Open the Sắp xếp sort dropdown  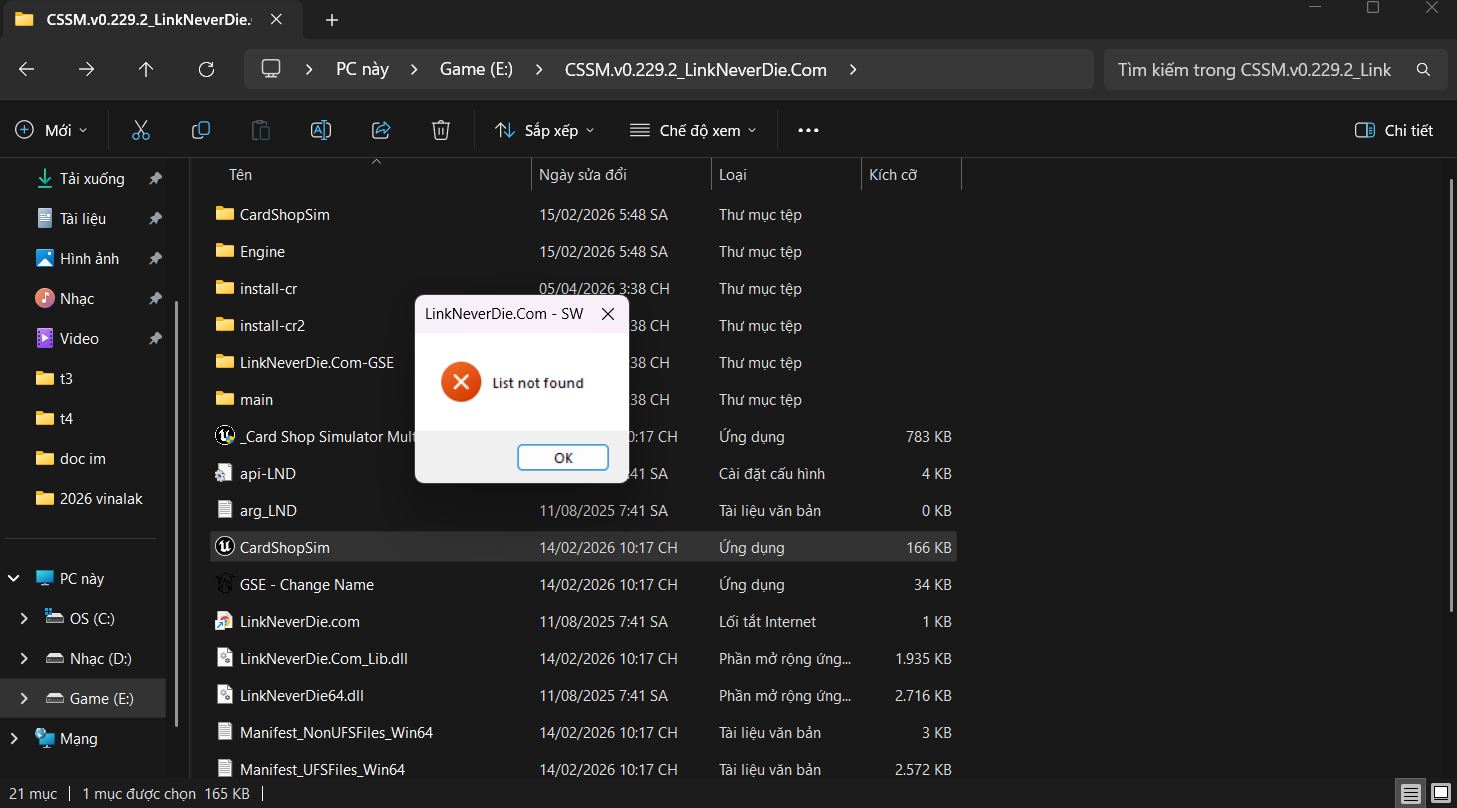click(x=545, y=130)
